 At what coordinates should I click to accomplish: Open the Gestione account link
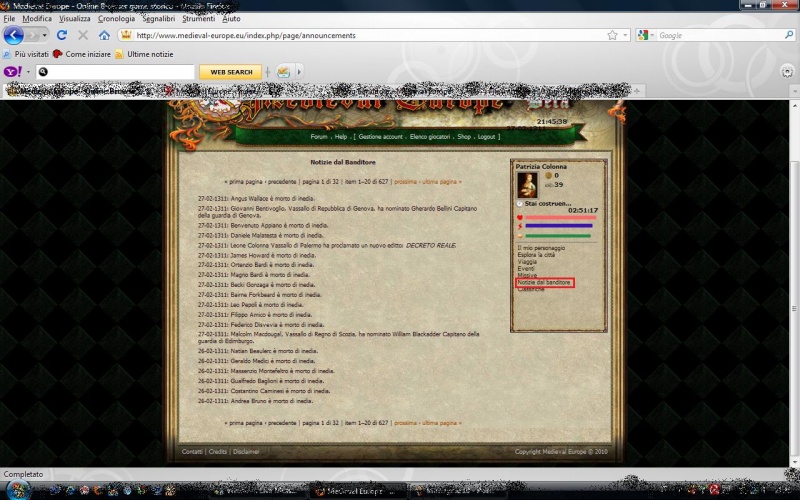(380, 136)
